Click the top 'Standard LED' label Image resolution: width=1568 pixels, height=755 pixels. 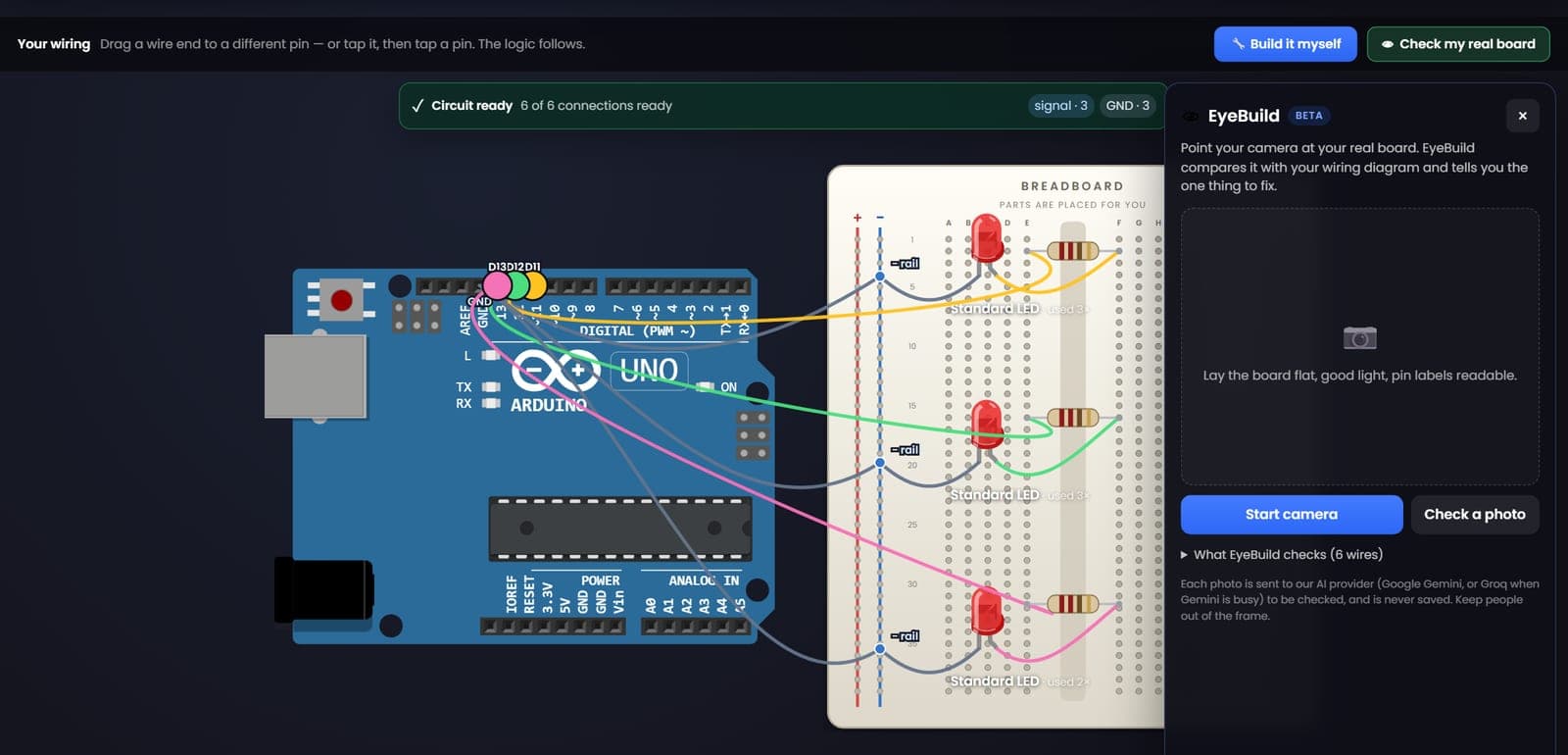point(994,309)
